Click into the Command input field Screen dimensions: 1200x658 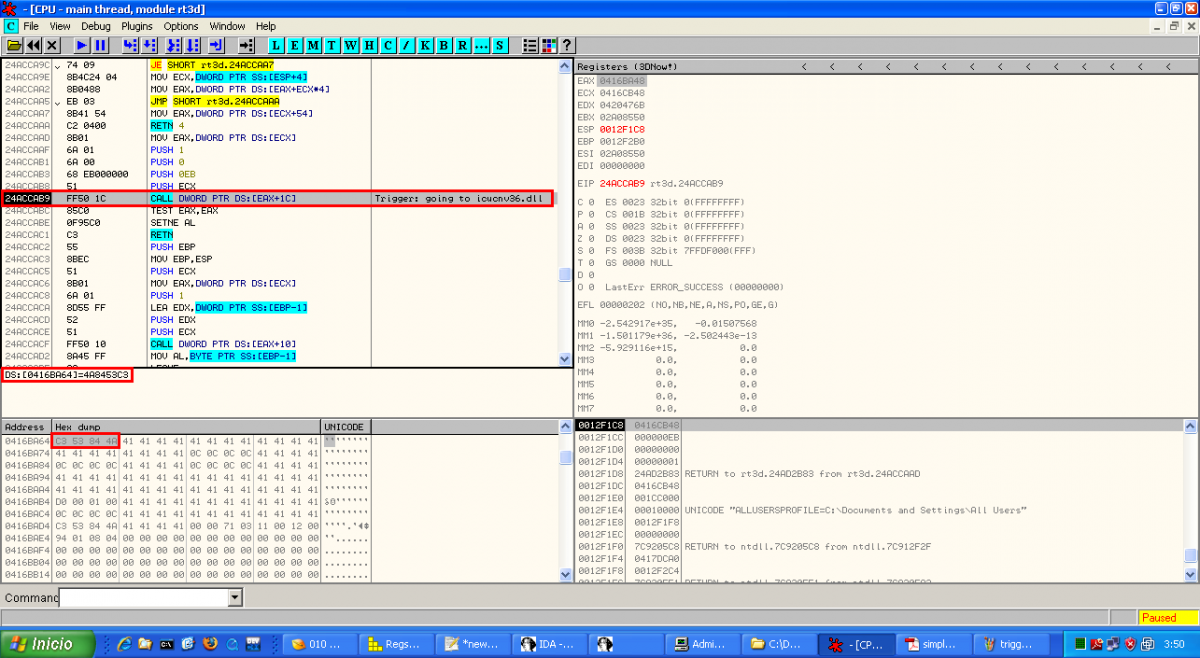click(x=143, y=598)
